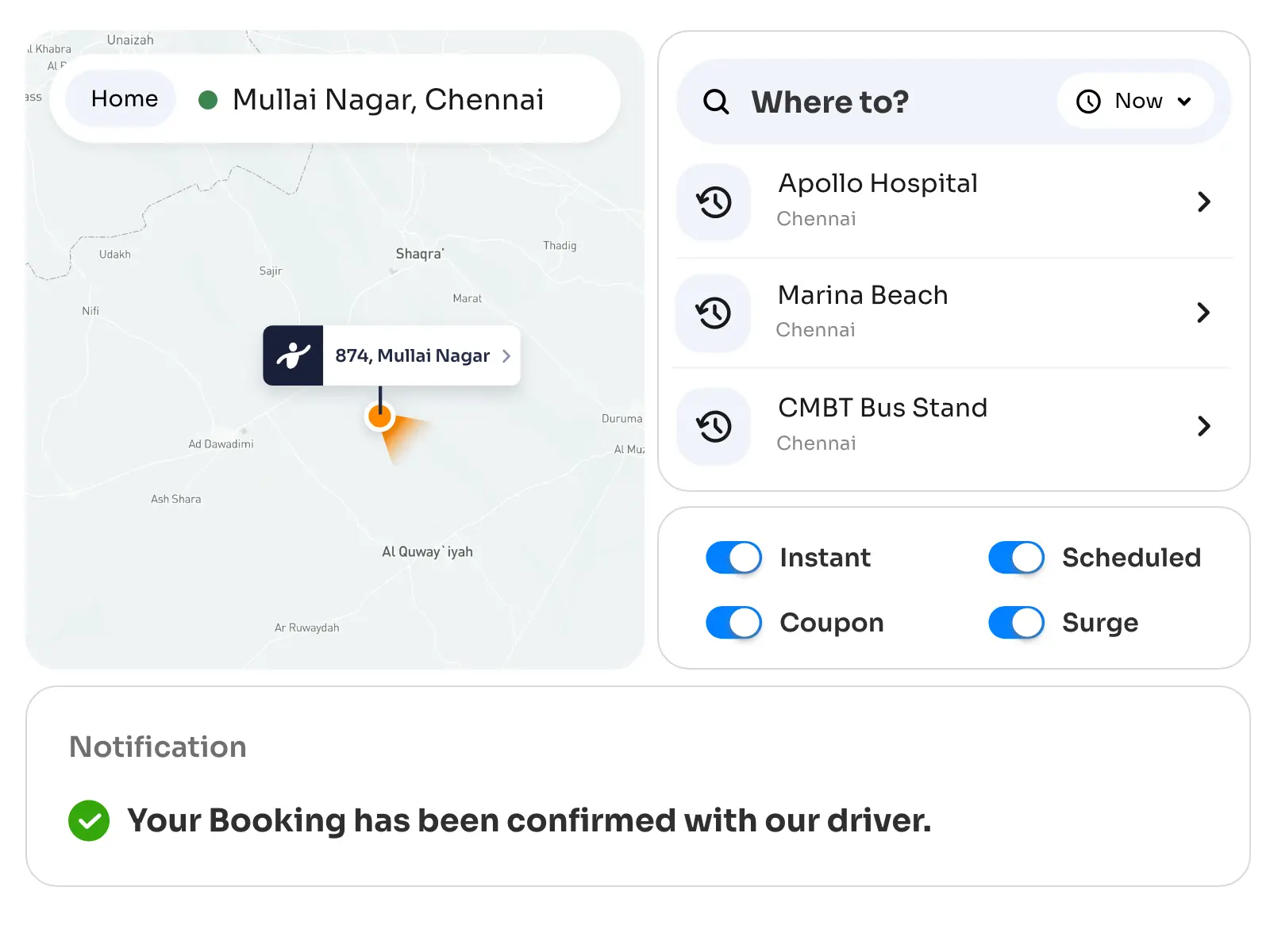Click the history icon beside Apollo Hospital
The height and width of the screenshot is (952, 1270).
[713, 201]
